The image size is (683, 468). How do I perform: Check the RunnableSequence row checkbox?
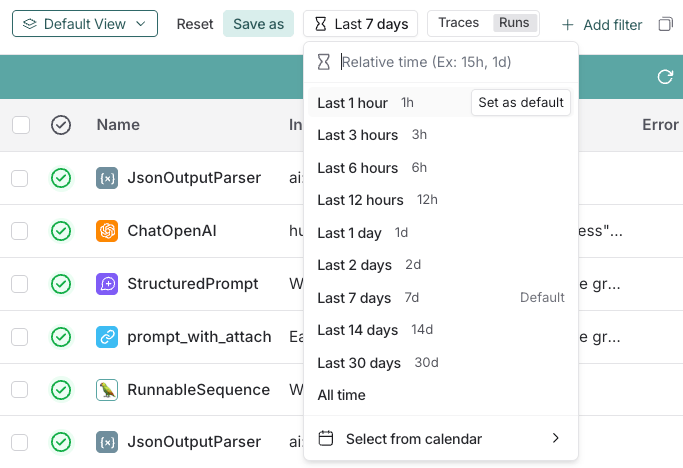(20, 390)
